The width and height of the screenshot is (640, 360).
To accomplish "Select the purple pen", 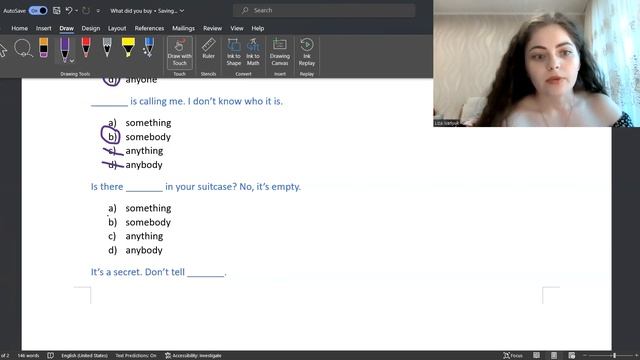I will (64, 49).
